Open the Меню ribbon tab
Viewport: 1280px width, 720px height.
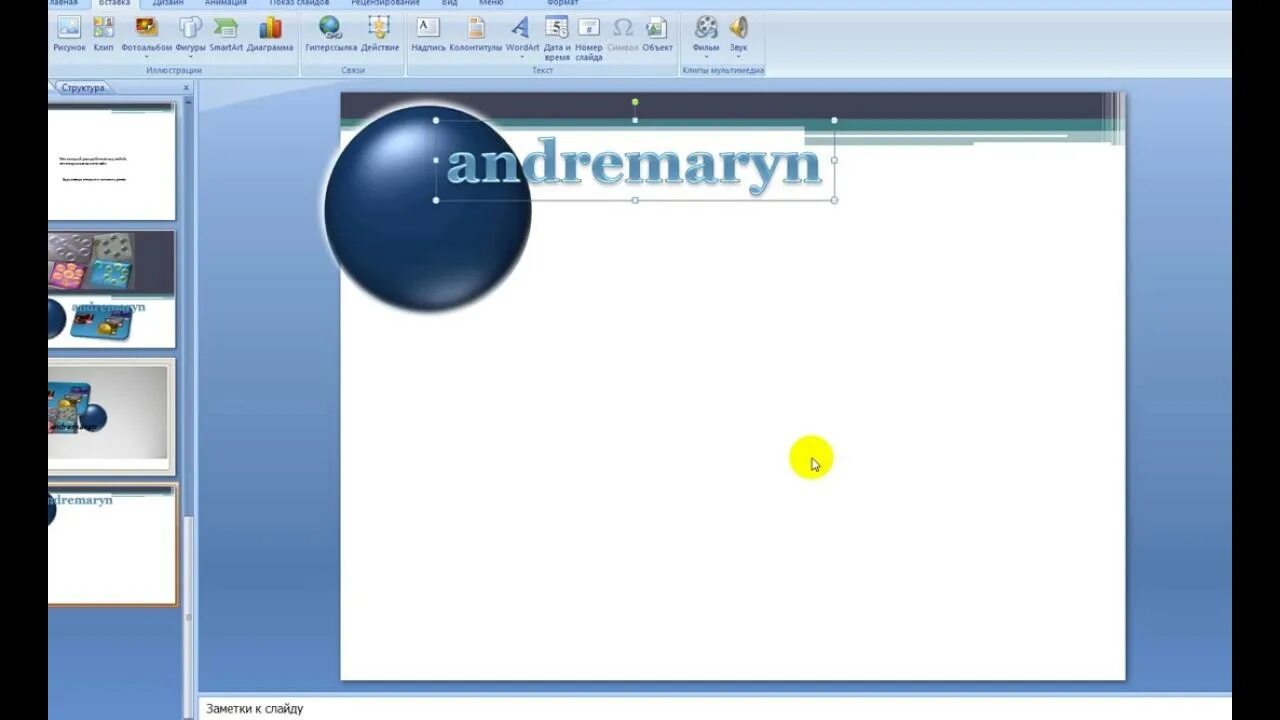coord(491,3)
